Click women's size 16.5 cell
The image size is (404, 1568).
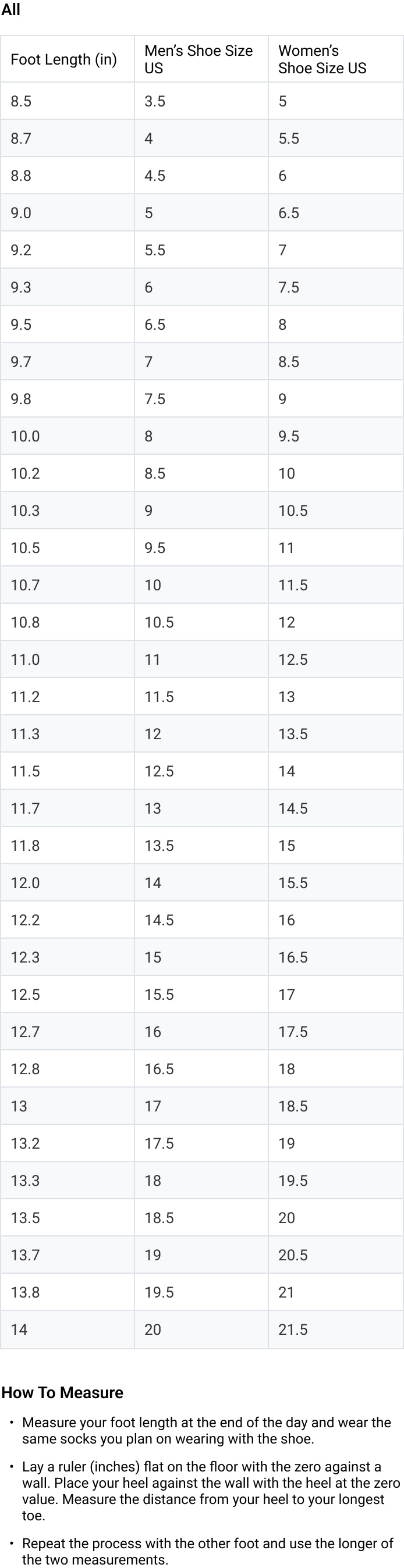tap(336, 957)
